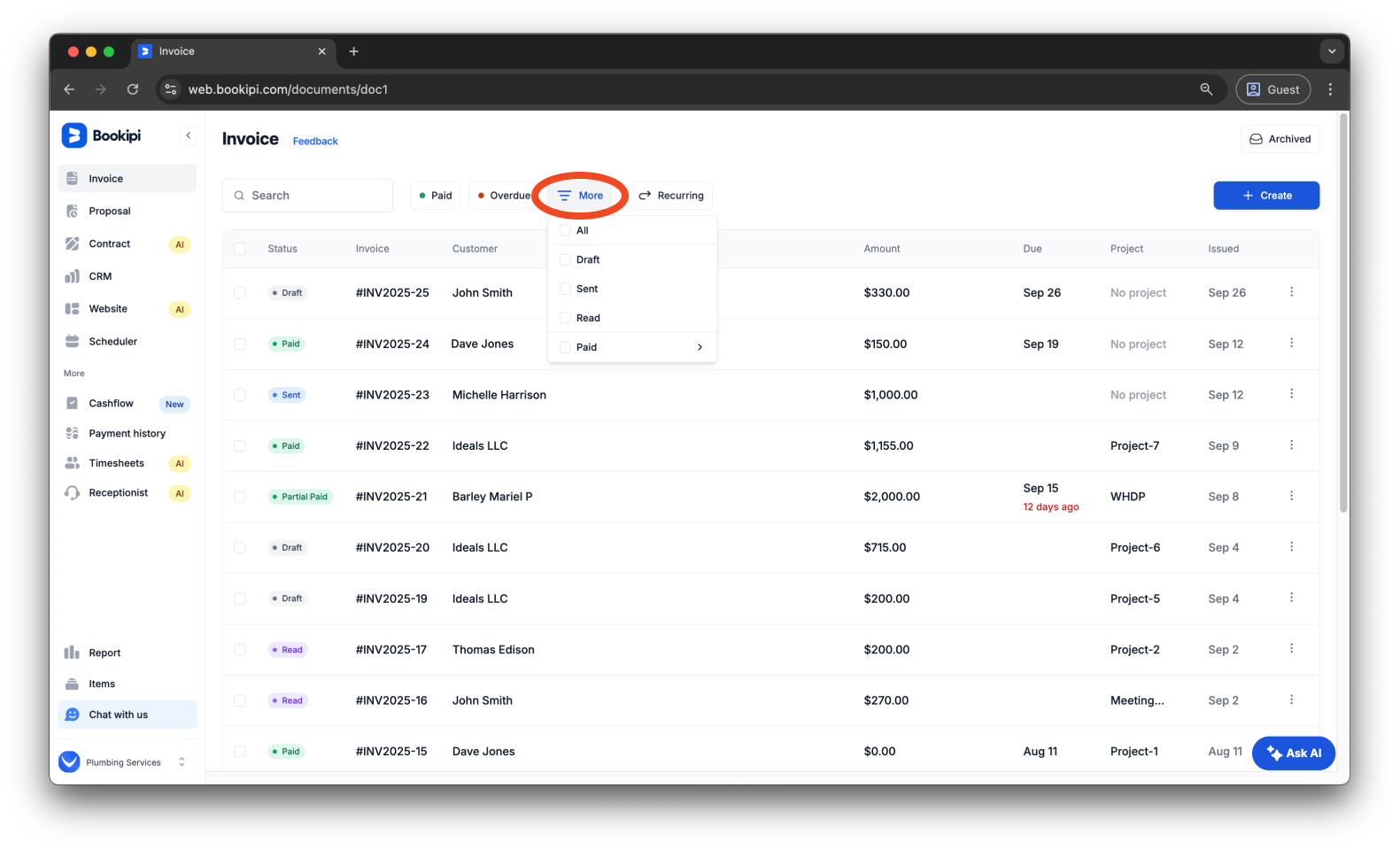Click the browser address bar URL
1400x850 pixels.
(x=288, y=89)
